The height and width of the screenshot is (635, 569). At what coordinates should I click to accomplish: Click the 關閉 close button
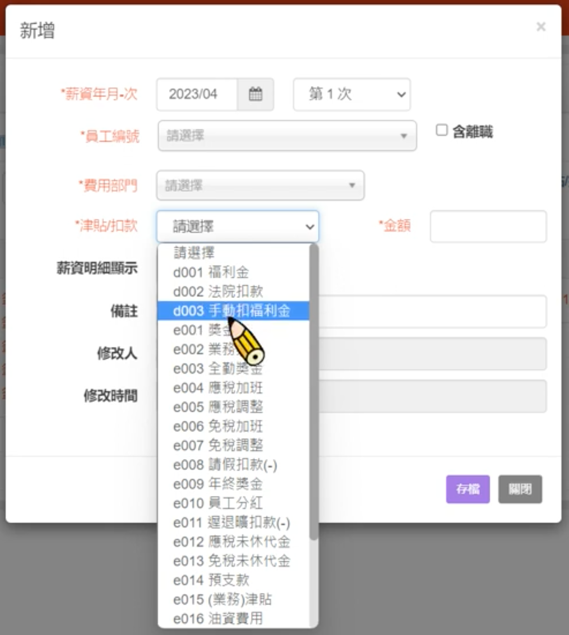(520, 489)
